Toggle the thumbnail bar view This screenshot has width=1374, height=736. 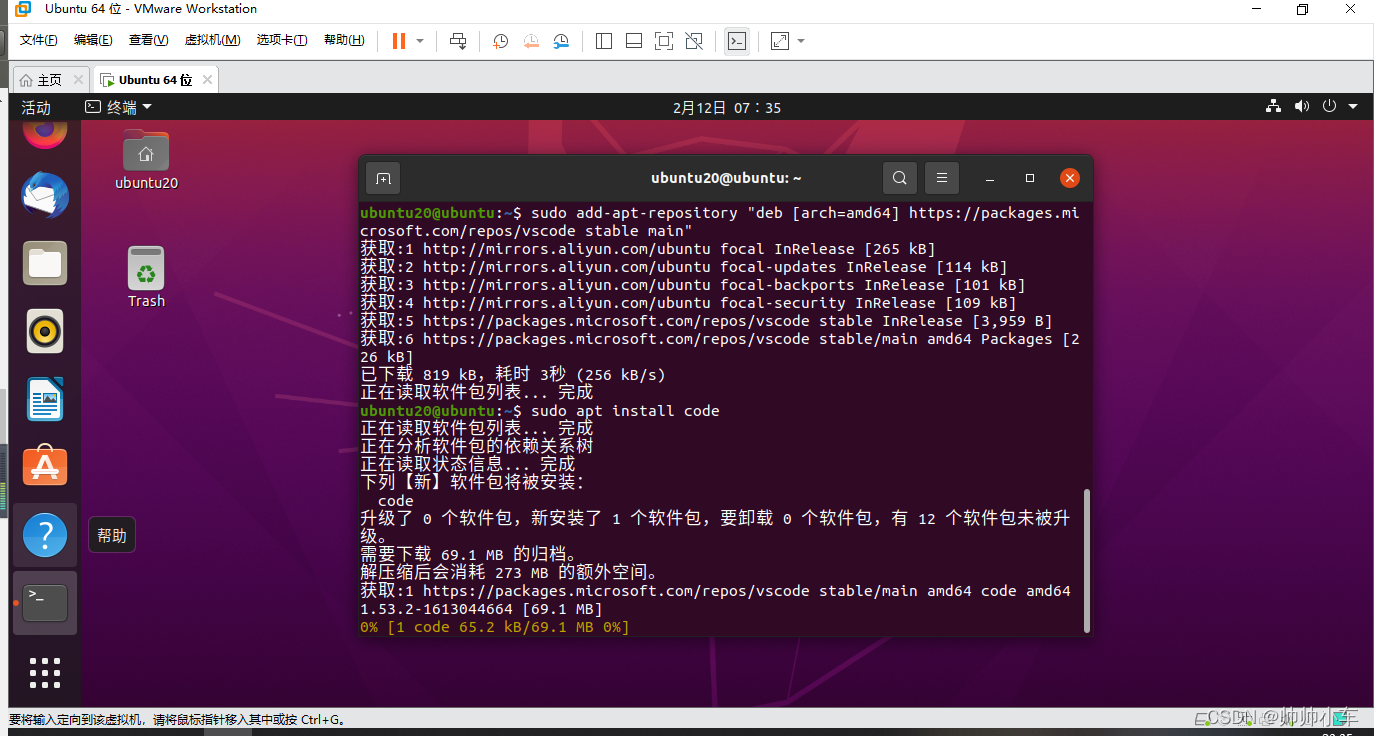point(634,41)
